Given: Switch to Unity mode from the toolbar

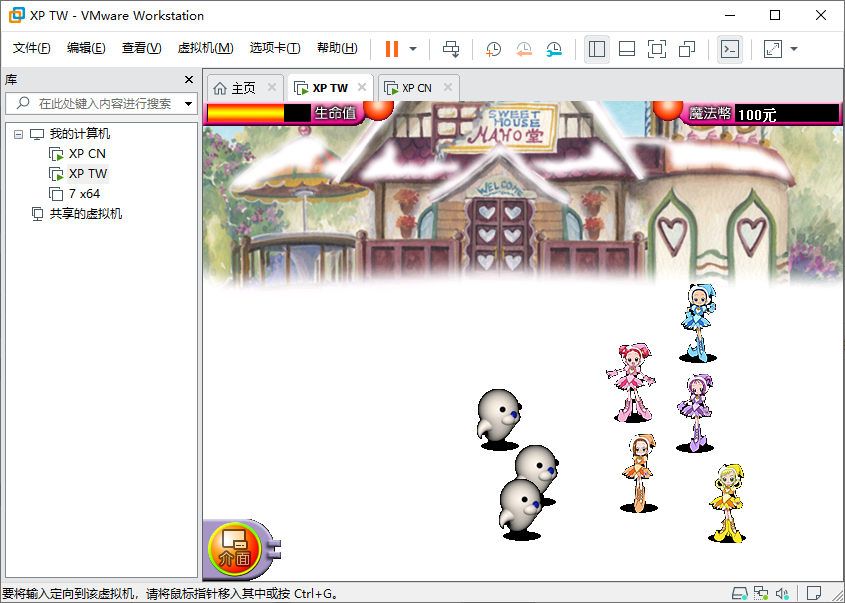Looking at the screenshot, I should click(x=687, y=49).
